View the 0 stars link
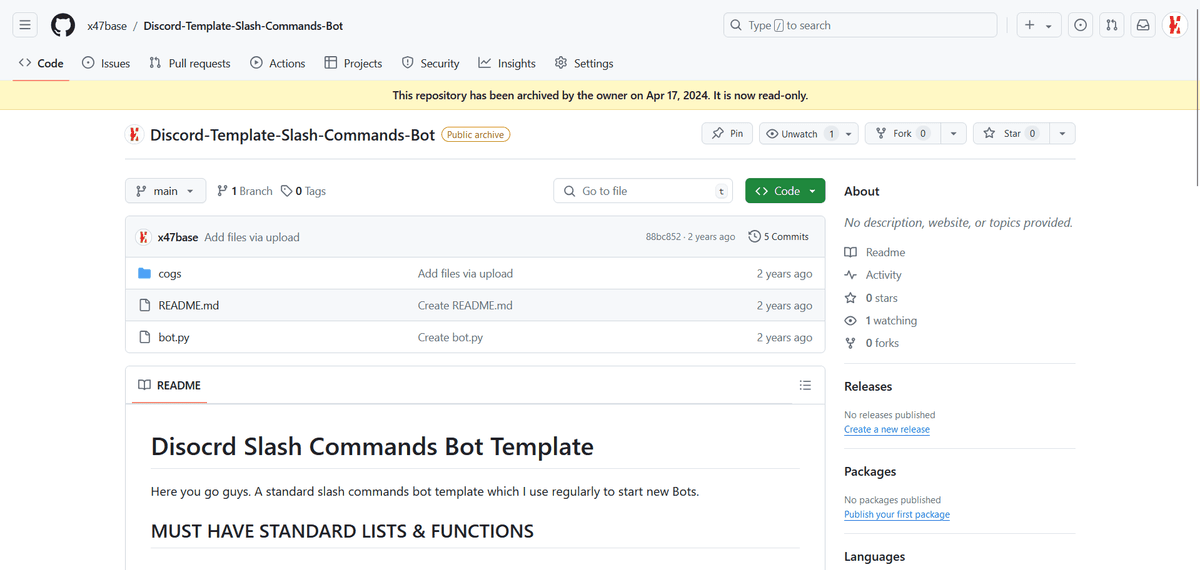Image resolution: width=1200 pixels, height=570 pixels. point(871,298)
